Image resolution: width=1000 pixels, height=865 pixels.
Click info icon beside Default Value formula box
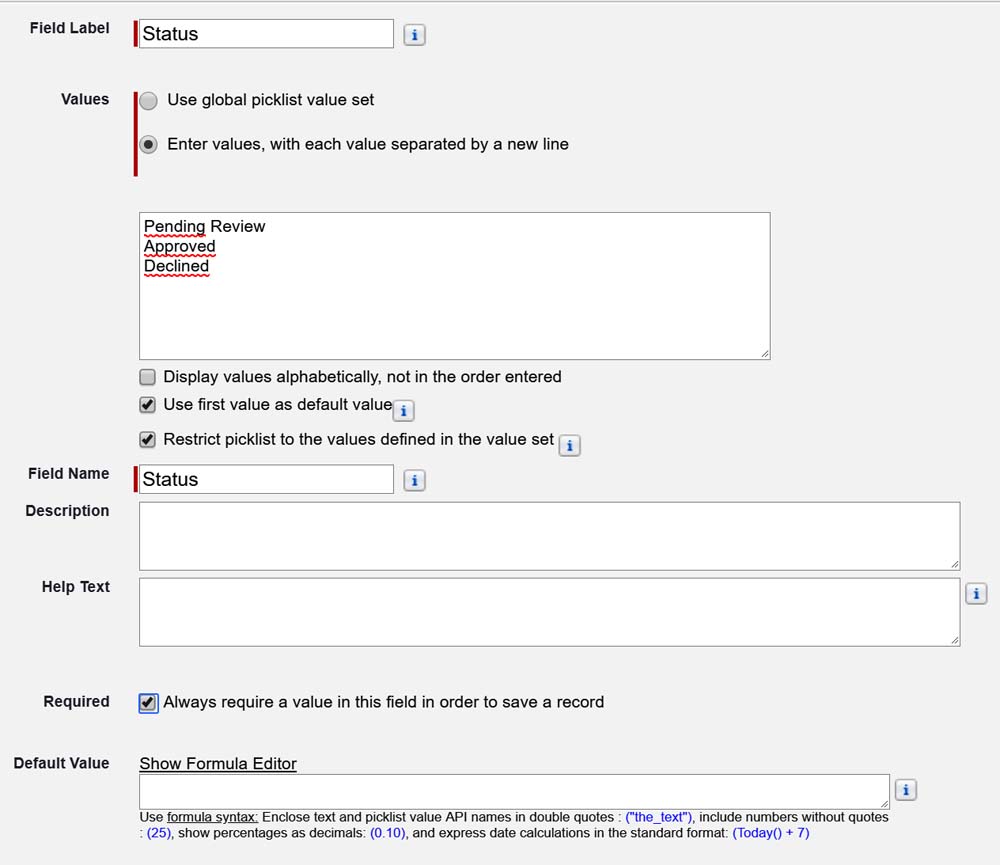904,790
